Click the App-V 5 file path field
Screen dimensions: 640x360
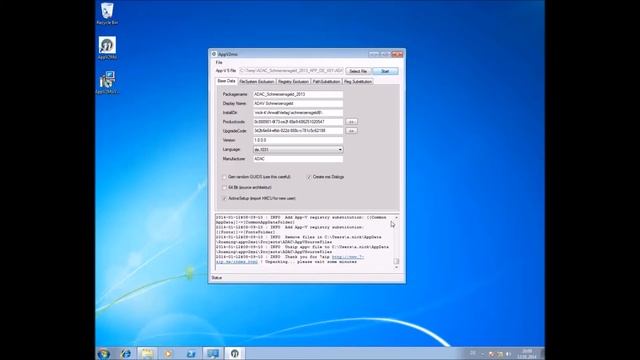click(291, 71)
